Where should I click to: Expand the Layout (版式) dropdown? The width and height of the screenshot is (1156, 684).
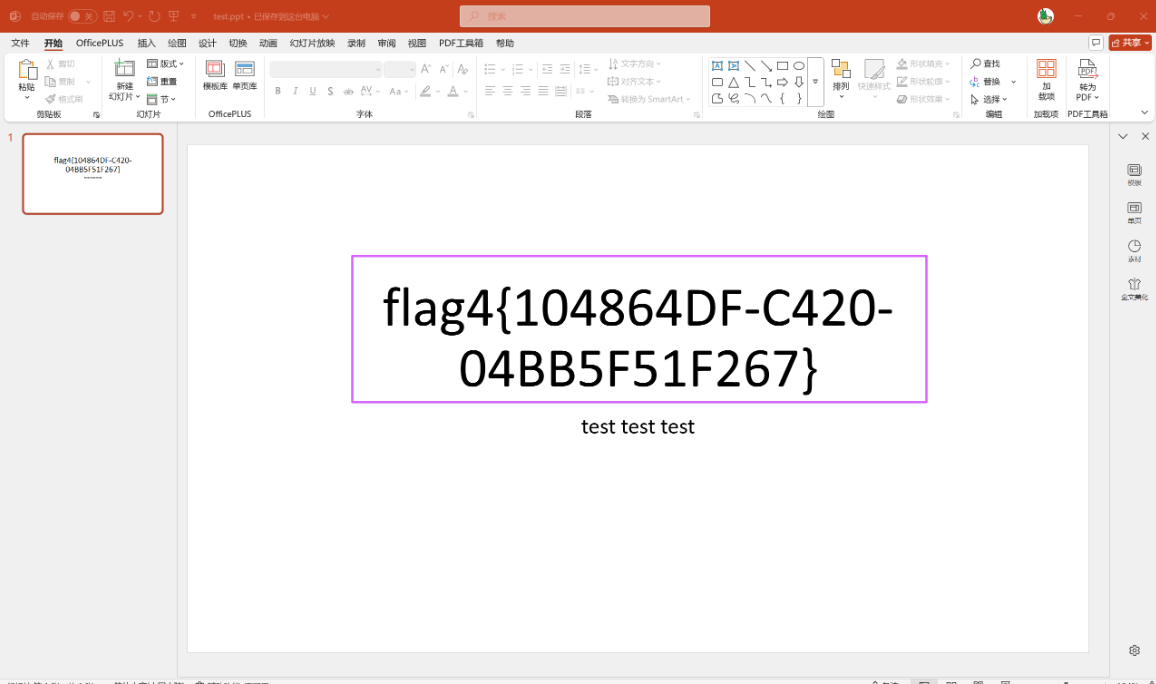pos(166,64)
